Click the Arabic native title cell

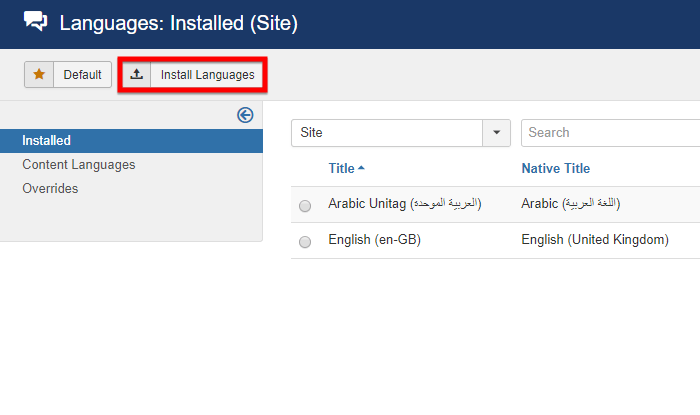[x=571, y=203]
